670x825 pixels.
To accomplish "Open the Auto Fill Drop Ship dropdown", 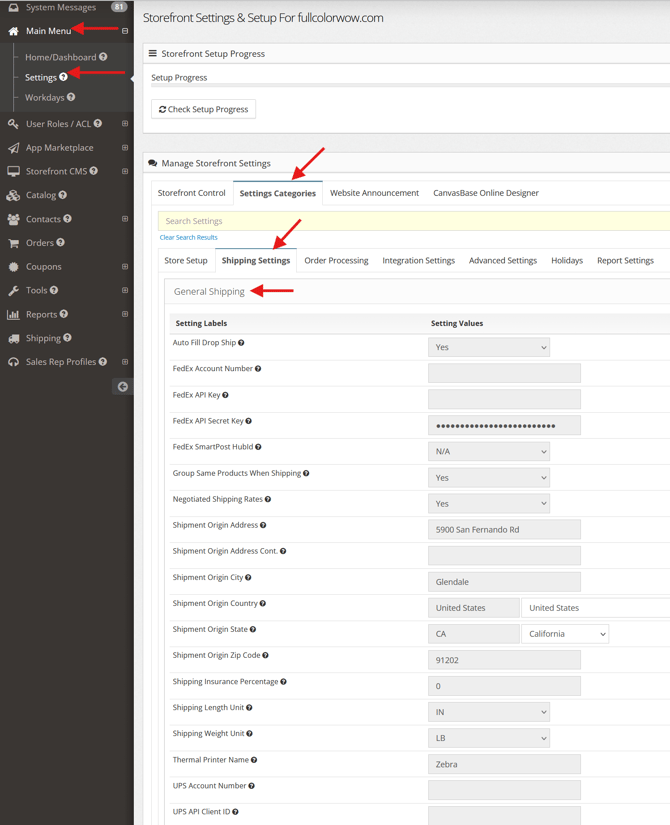I will [488, 347].
